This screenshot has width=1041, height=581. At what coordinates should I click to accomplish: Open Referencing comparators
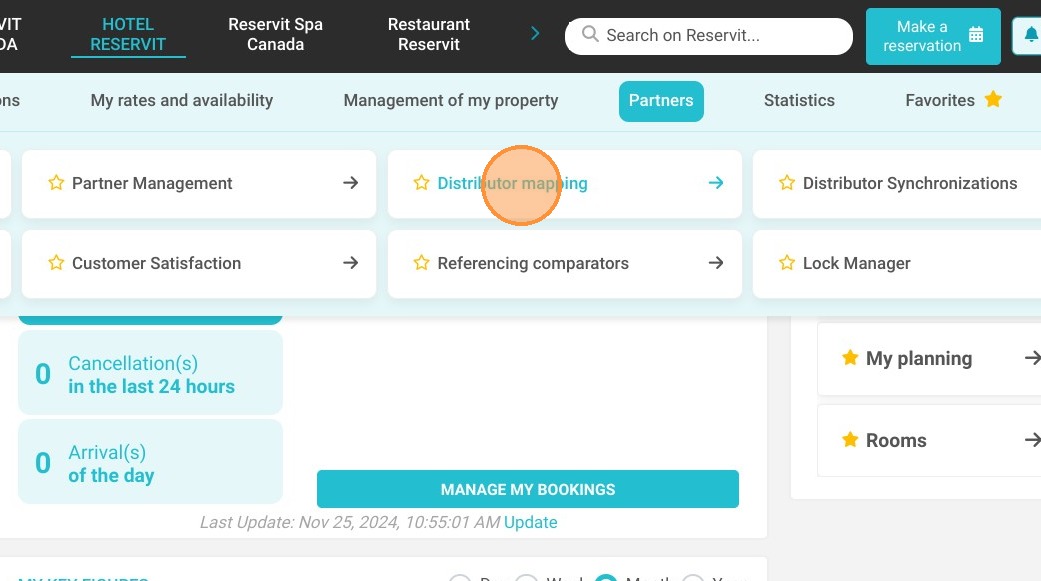(x=565, y=264)
